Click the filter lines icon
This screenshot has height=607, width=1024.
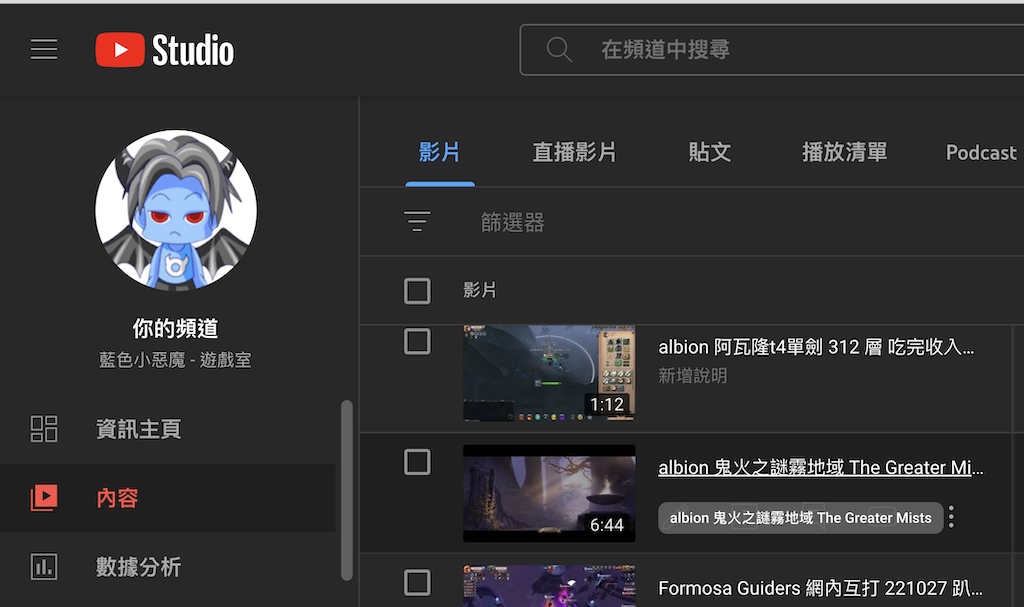pos(417,222)
